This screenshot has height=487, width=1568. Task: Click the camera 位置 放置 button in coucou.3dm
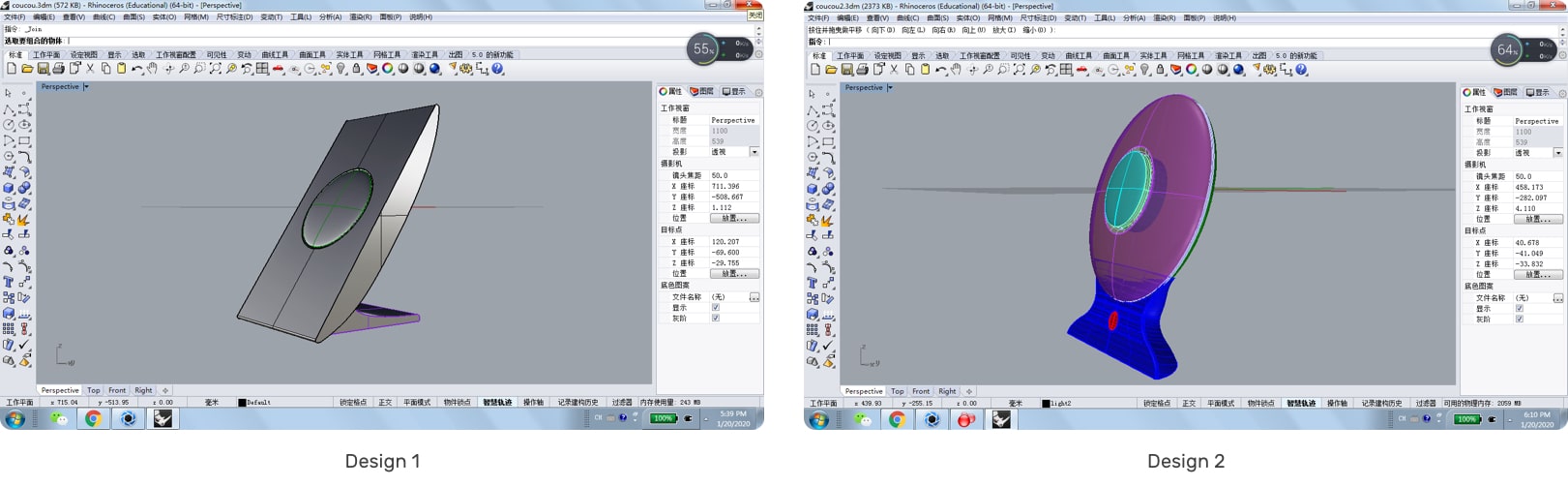pos(734,218)
